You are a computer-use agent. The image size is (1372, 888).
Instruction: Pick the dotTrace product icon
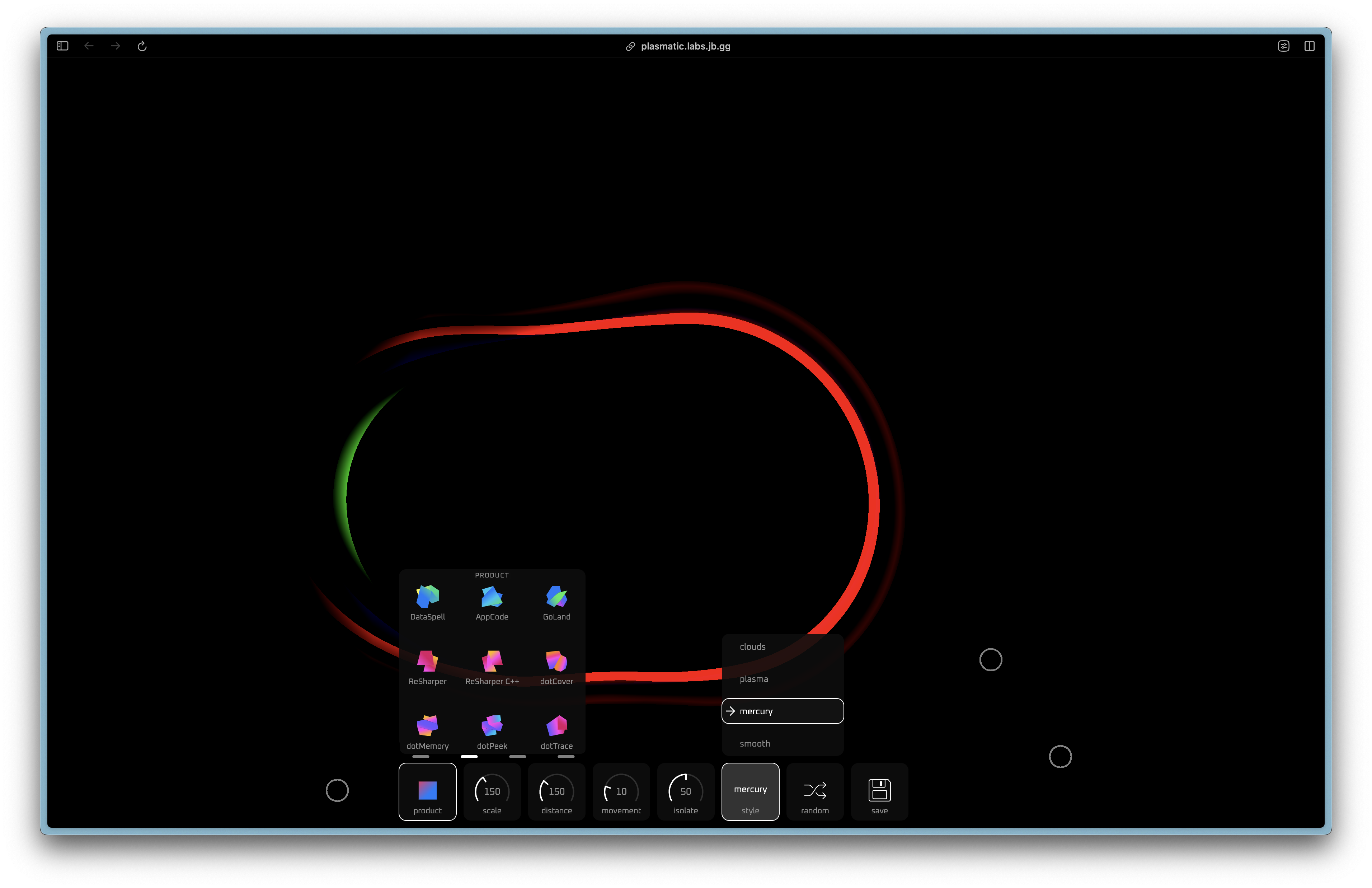pos(556,725)
